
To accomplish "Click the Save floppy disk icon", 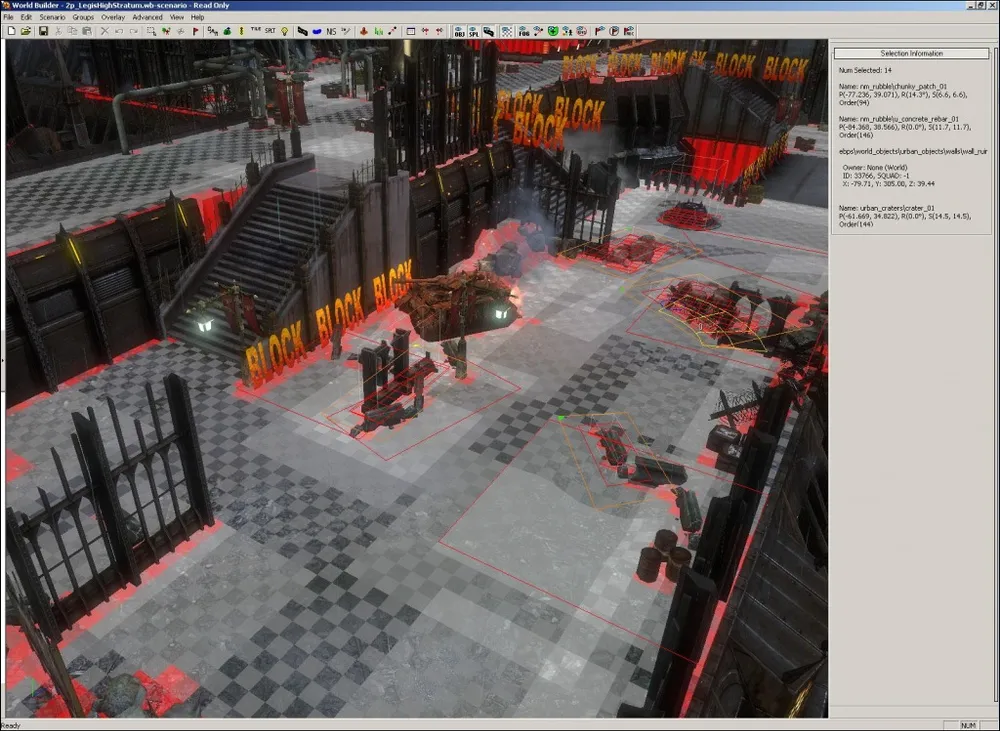I will (x=43, y=31).
